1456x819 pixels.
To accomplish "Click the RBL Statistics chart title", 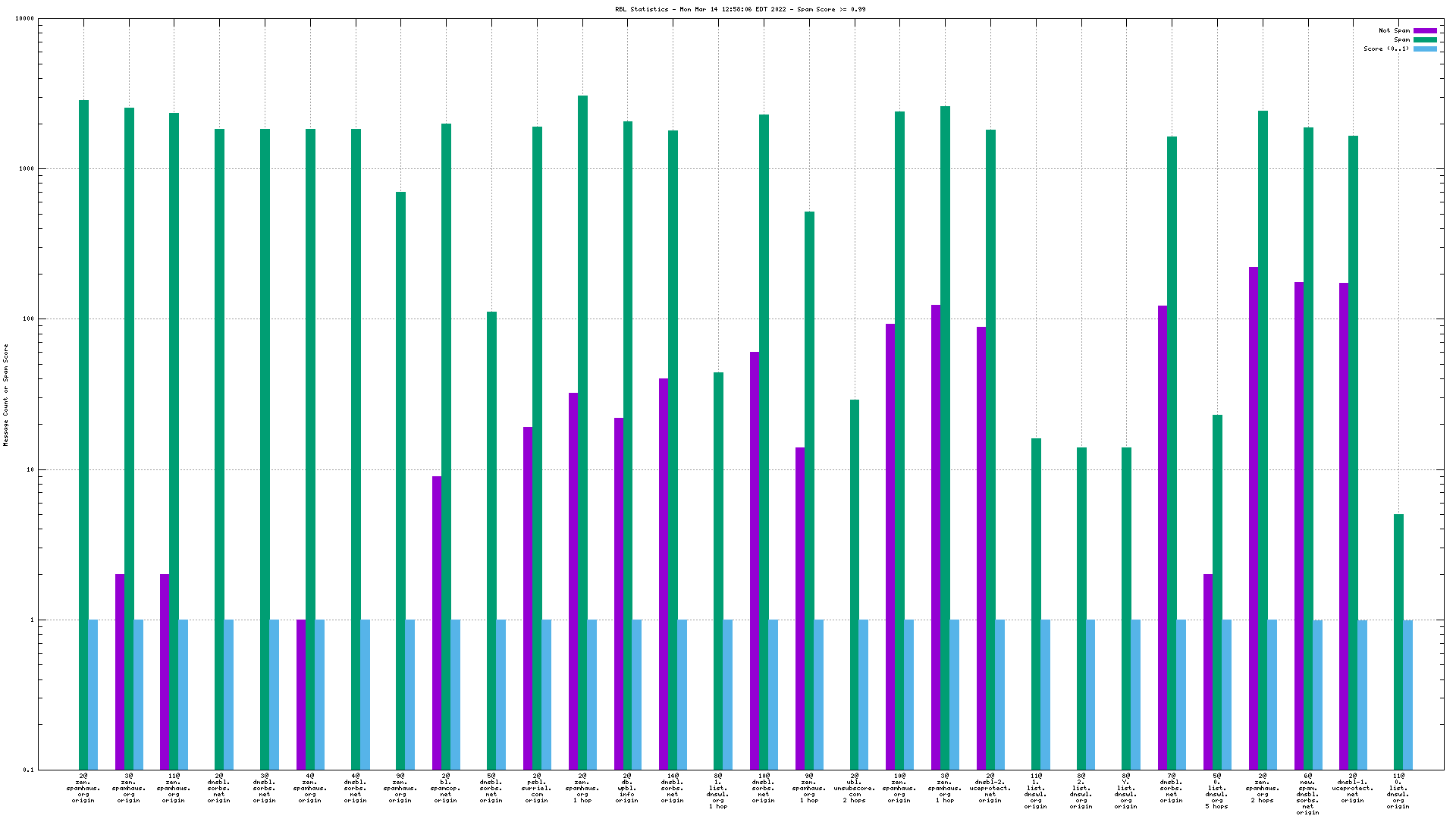I will [740, 9].
